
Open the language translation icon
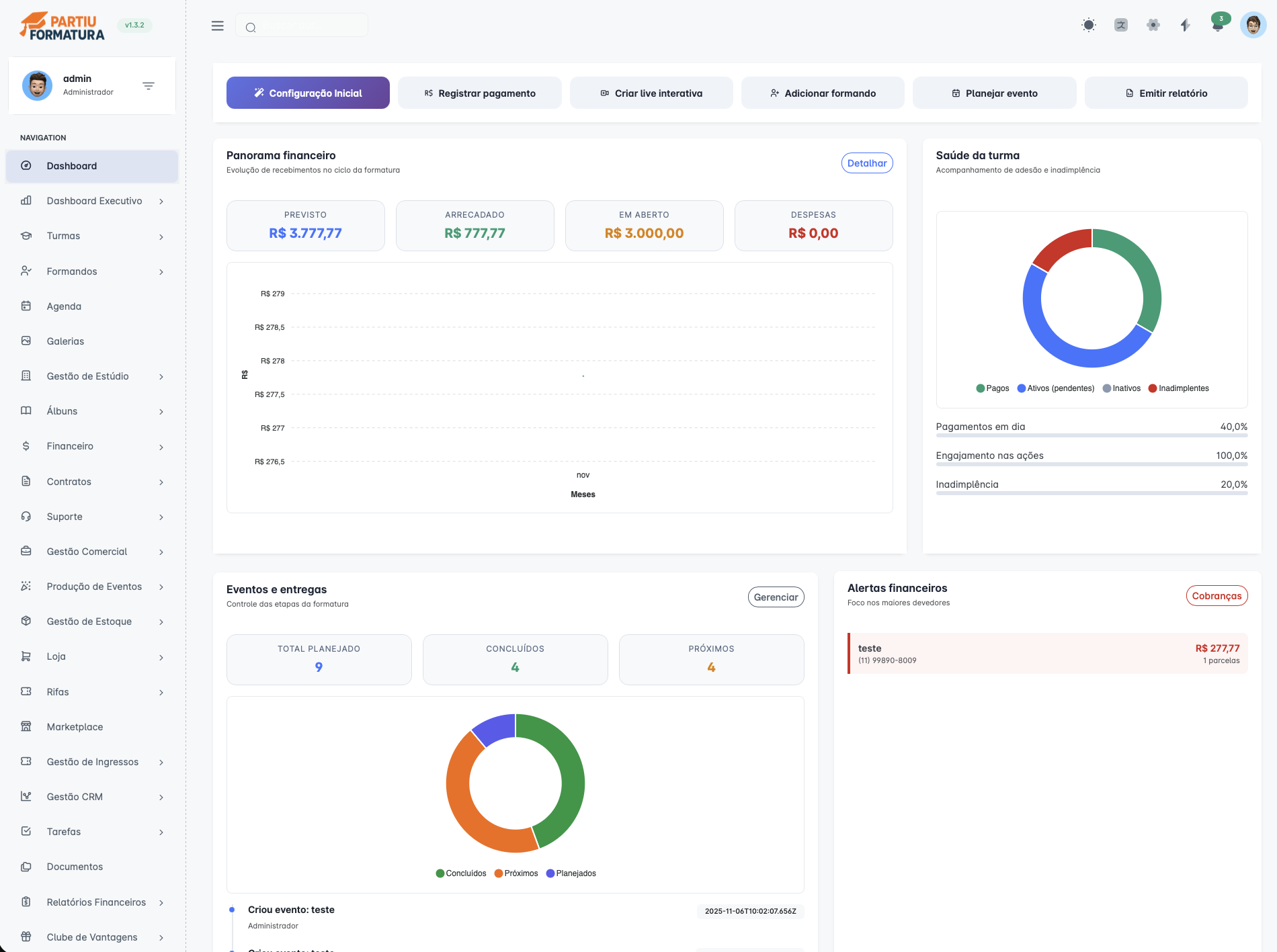click(x=1120, y=26)
